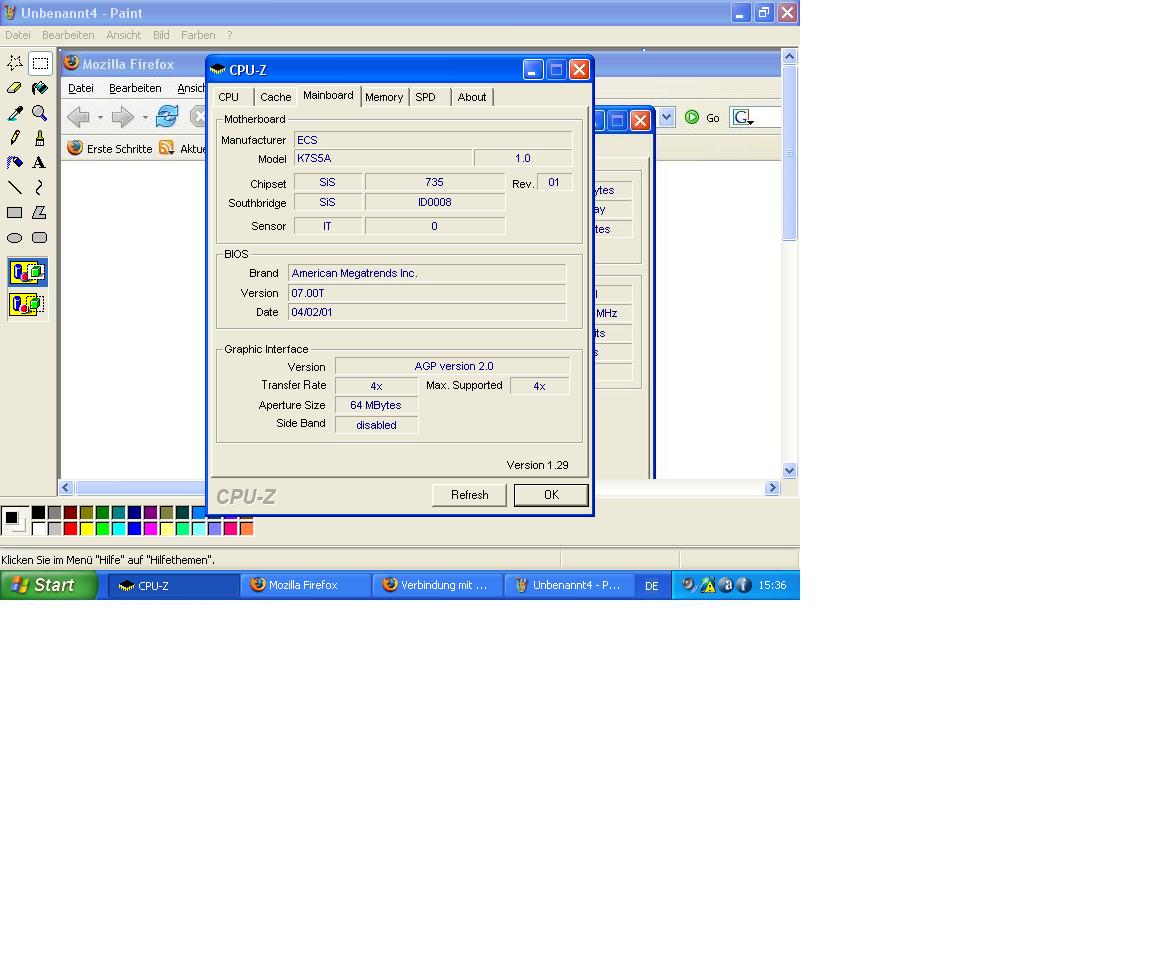Open the Erste Schritte bookmark in Firefox
The width and height of the screenshot is (1163, 967).
coord(110,148)
